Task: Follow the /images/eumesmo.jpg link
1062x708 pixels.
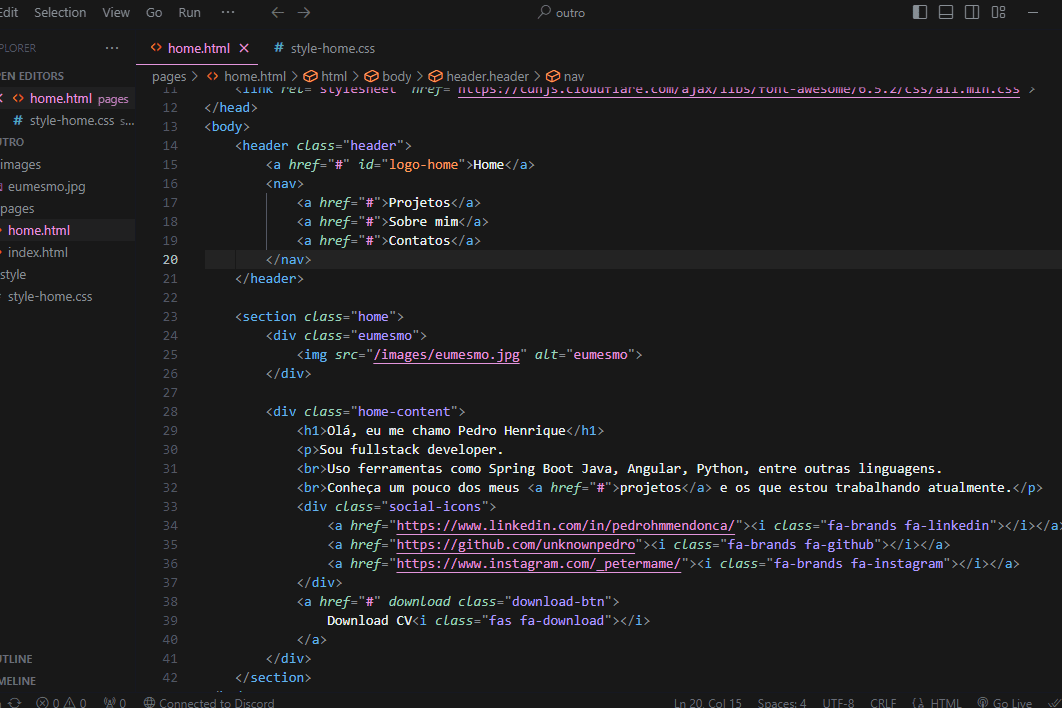Action: point(447,354)
